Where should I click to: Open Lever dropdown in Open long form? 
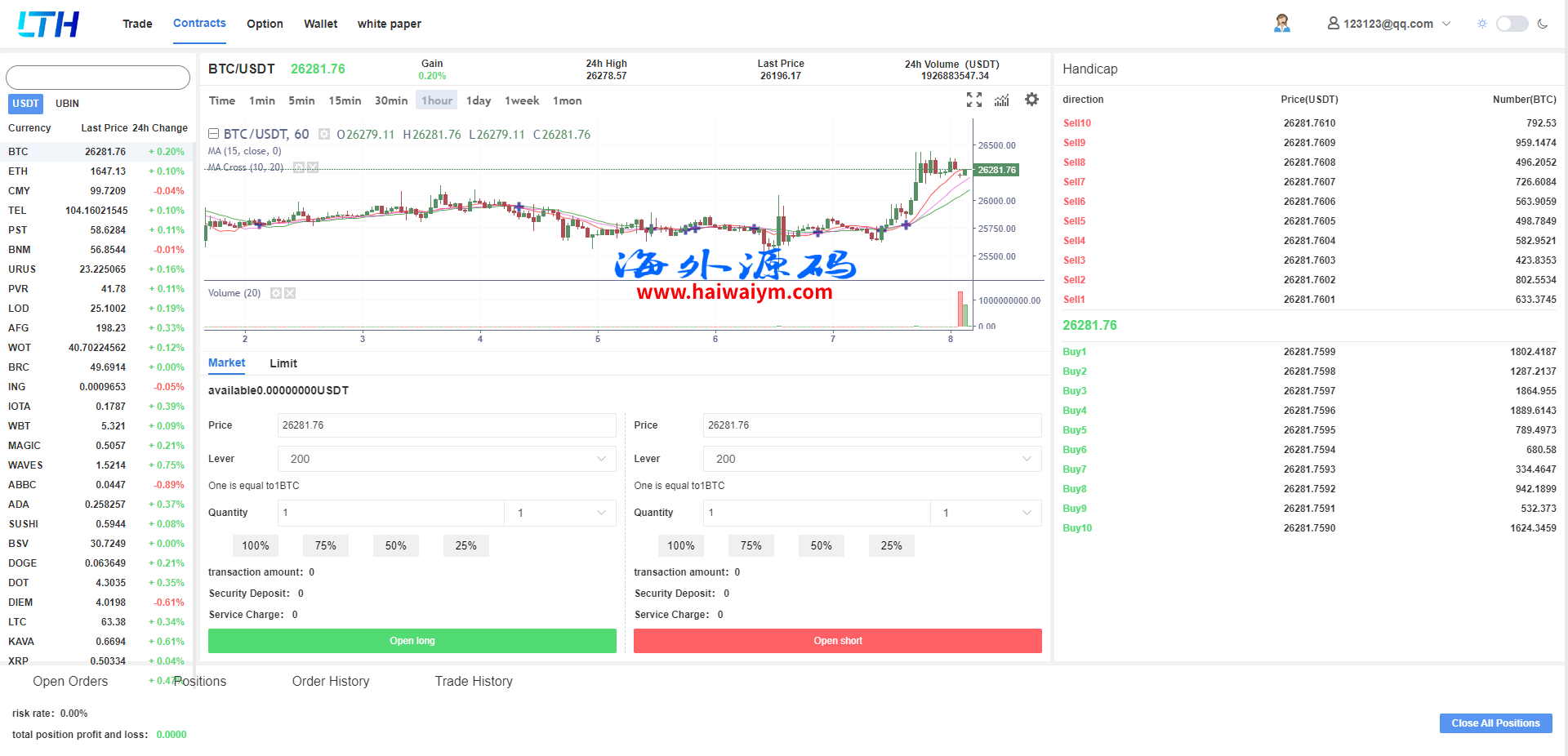[x=447, y=459]
